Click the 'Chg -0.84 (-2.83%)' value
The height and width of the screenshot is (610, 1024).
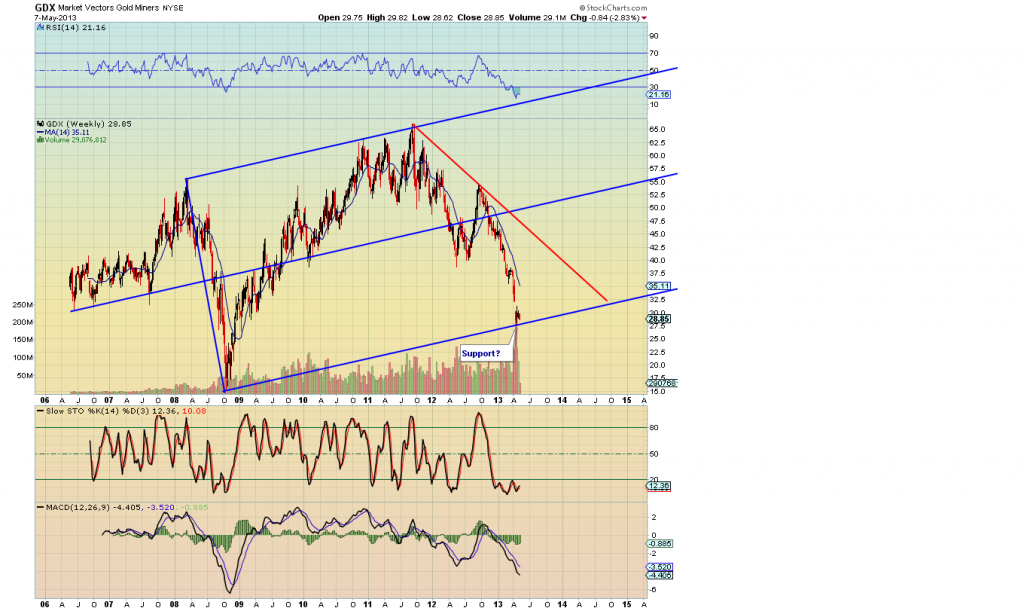605,18
